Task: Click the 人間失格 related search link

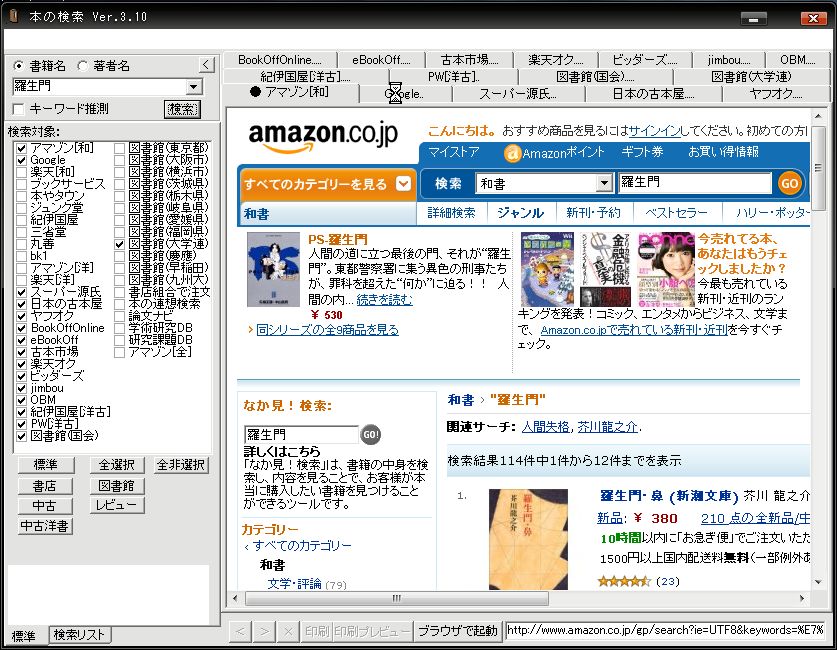Action: click(x=545, y=427)
